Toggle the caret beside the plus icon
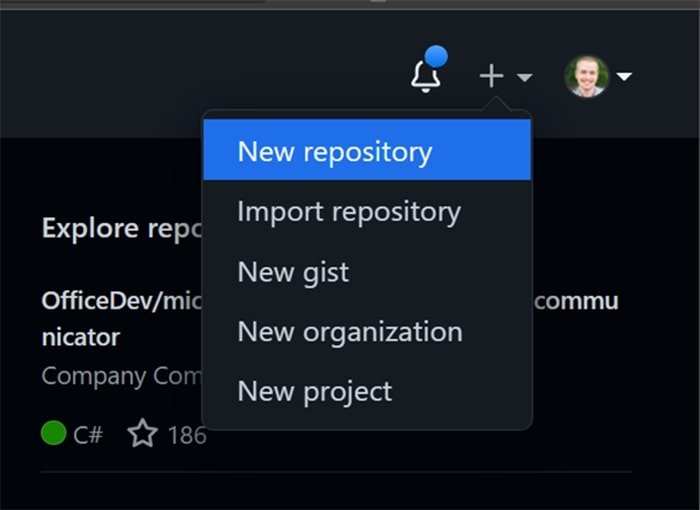 pyautogui.click(x=524, y=77)
